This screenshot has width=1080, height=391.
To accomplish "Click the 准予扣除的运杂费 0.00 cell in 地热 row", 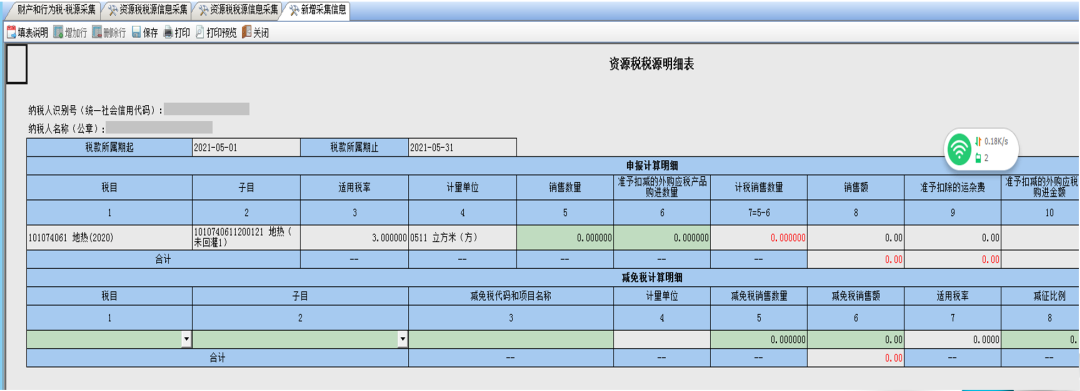I will (952, 238).
